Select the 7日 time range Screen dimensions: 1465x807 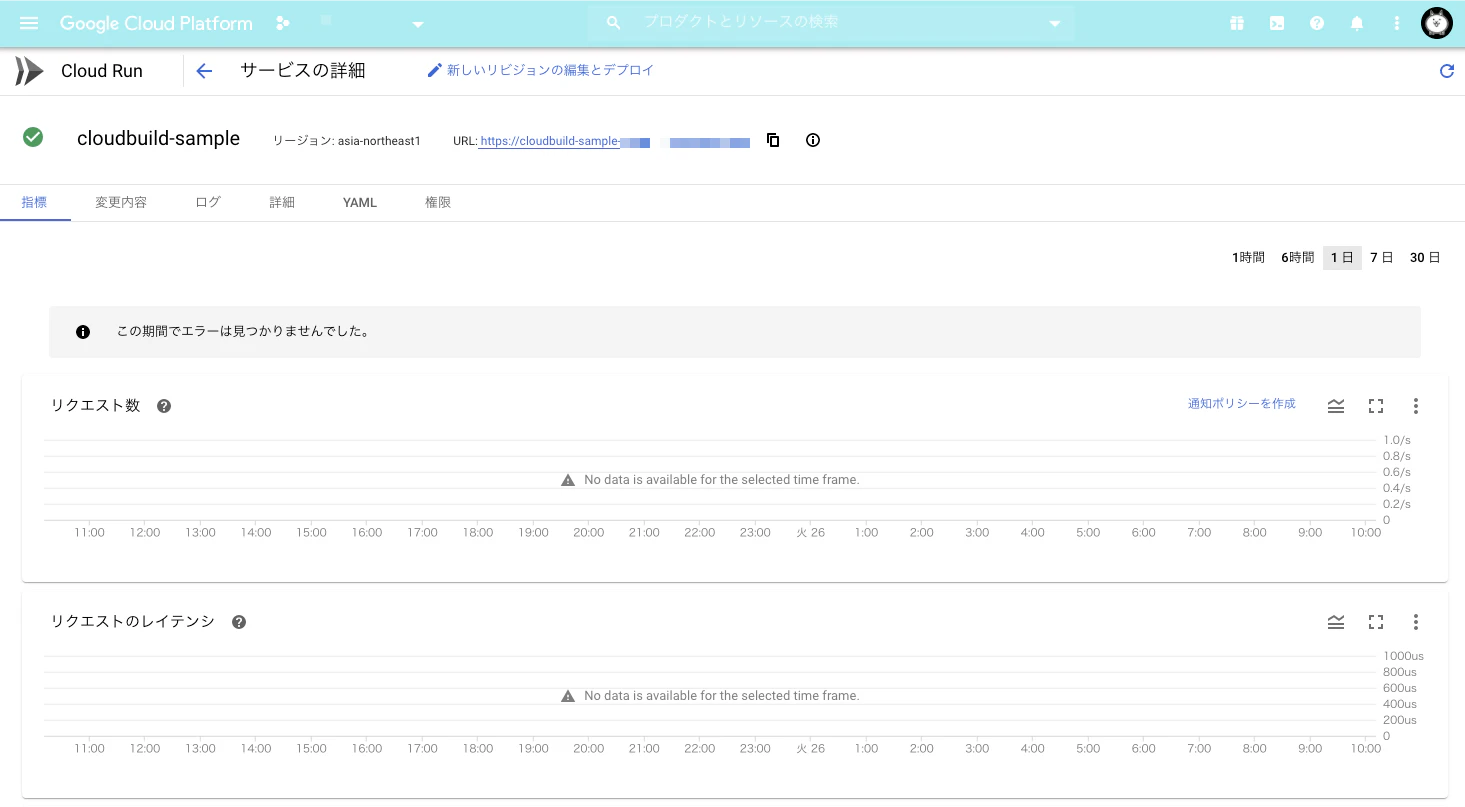[1381, 258]
